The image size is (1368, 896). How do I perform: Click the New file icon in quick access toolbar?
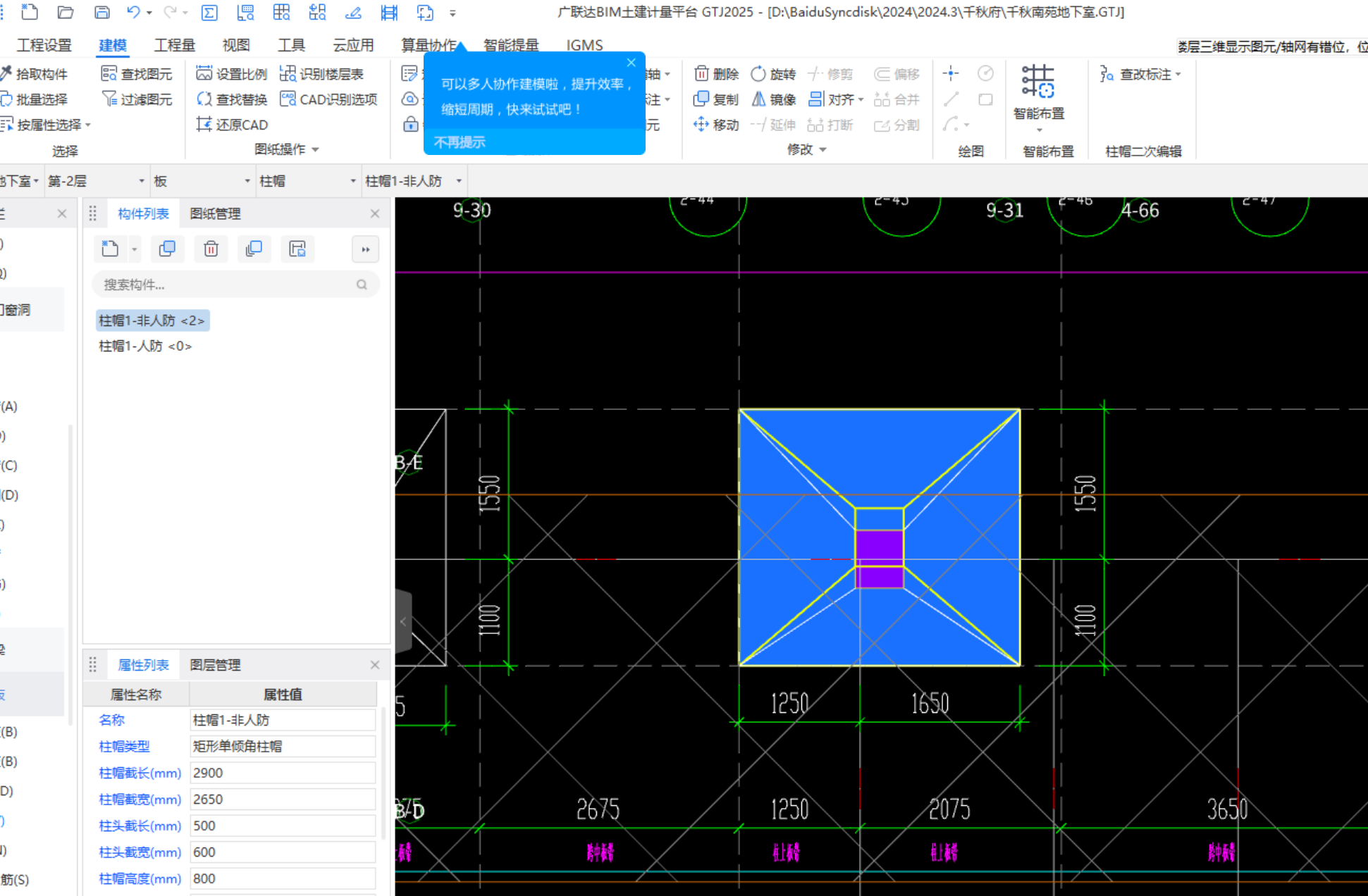[30, 12]
